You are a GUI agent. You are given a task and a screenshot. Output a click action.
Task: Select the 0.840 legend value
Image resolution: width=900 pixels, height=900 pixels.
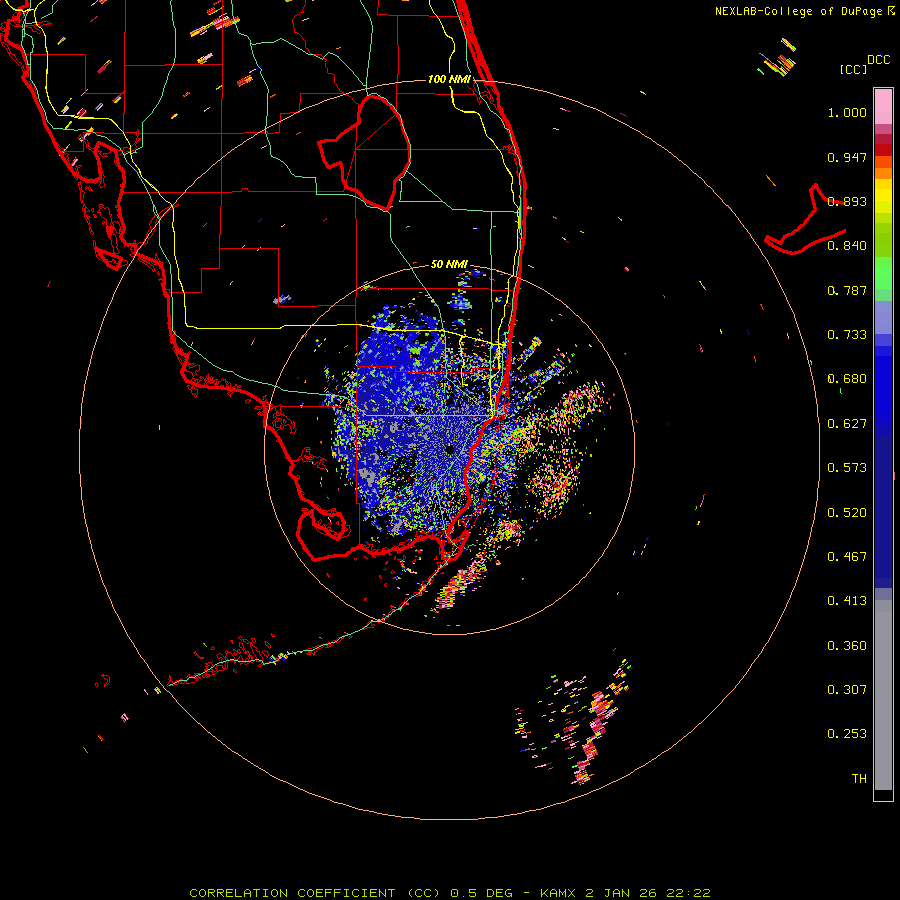tap(847, 246)
